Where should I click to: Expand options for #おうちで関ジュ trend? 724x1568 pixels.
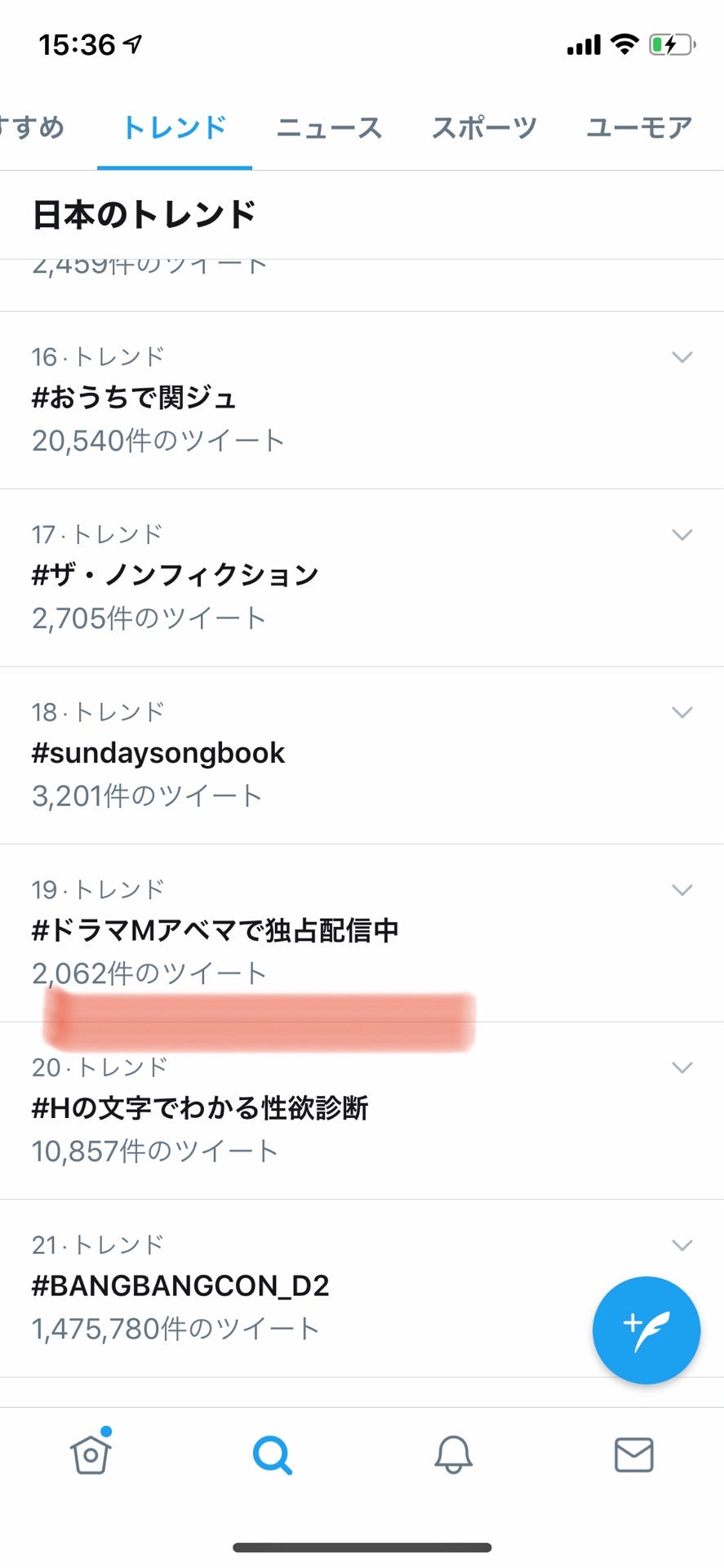682,357
